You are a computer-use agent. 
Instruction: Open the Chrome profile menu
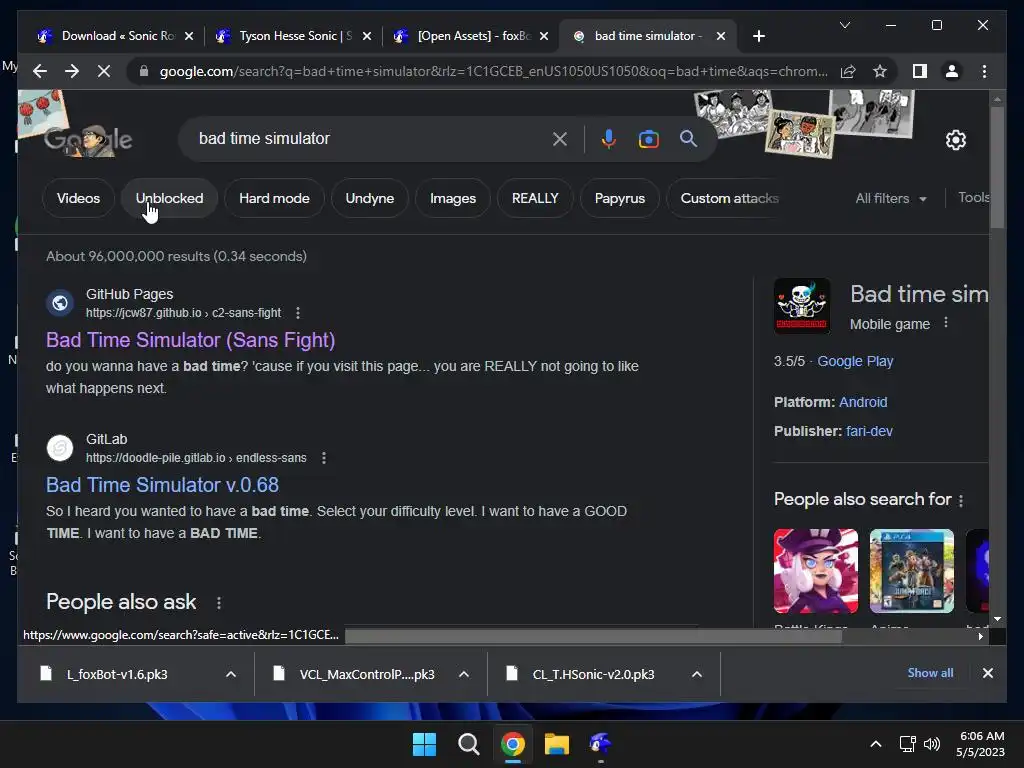[x=952, y=71]
